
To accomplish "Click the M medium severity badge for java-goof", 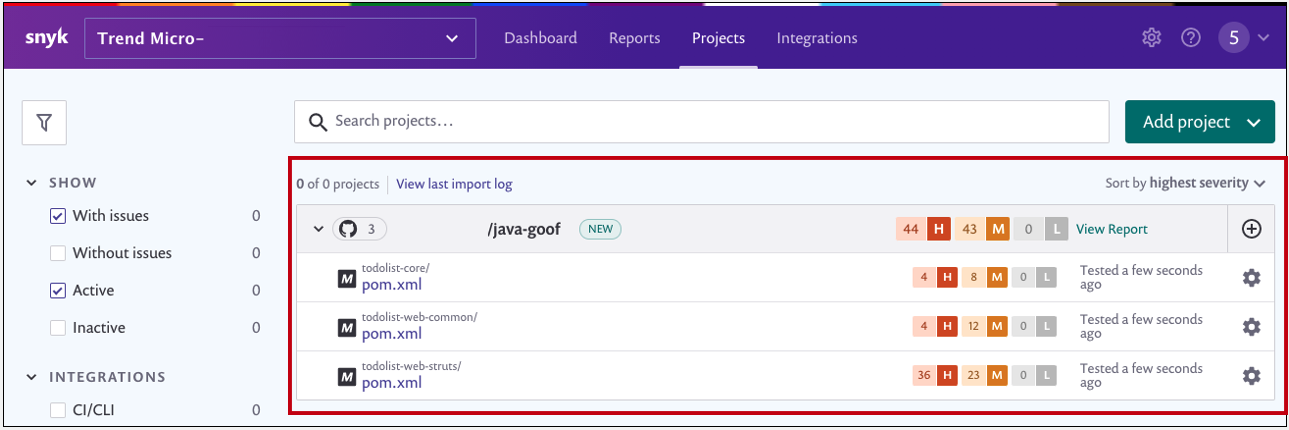I will [997, 229].
